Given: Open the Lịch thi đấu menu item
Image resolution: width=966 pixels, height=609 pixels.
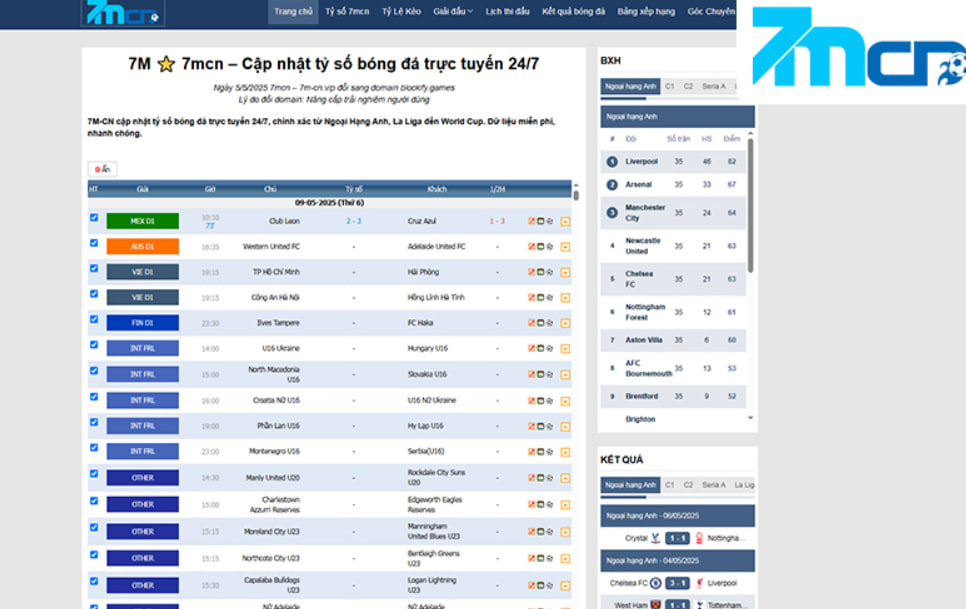Looking at the screenshot, I should pyautogui.click(x=507, y=12).
